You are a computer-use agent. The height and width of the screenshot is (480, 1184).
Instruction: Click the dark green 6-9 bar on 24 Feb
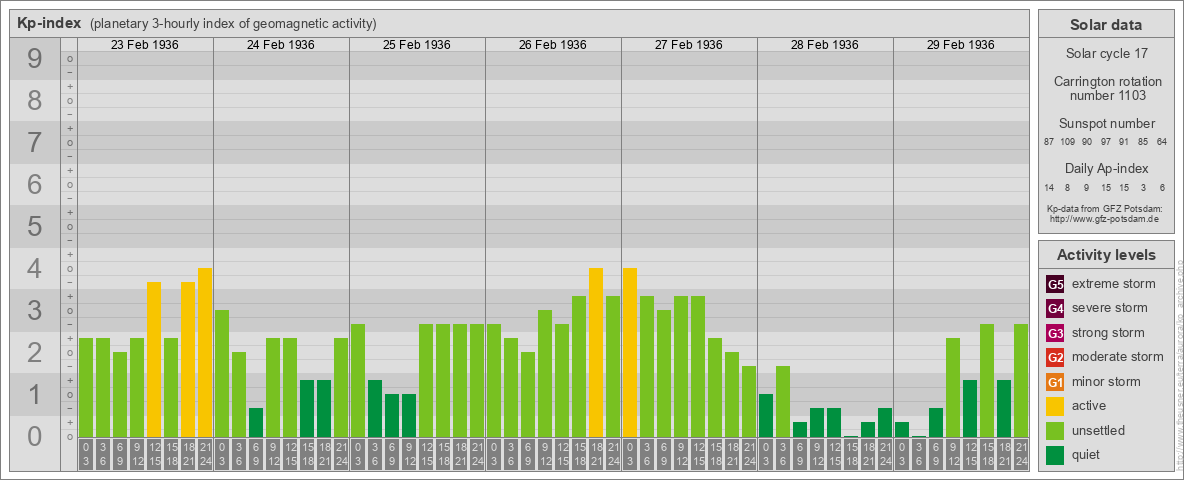[x=256, y=423]
